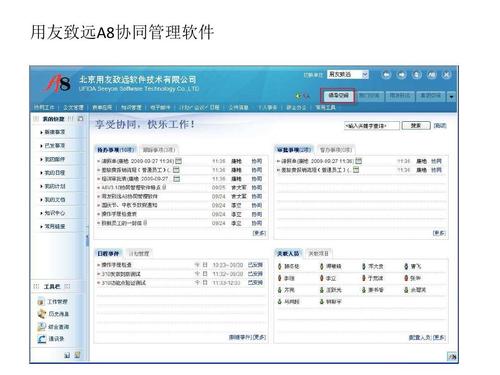This screenshot has height=375, width=500.
Task: Switch to the 待办事项(10项) tab
Action: pos(116,150)
